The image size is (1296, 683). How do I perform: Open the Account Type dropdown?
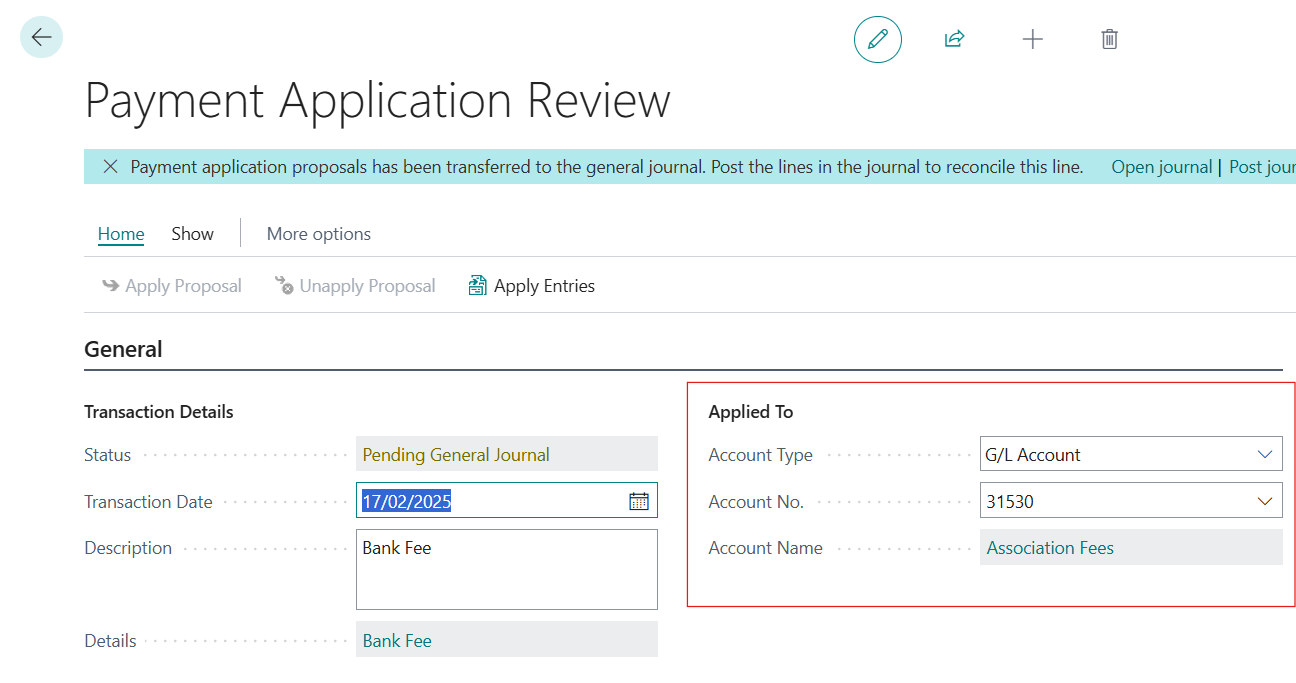[1268, 453]
